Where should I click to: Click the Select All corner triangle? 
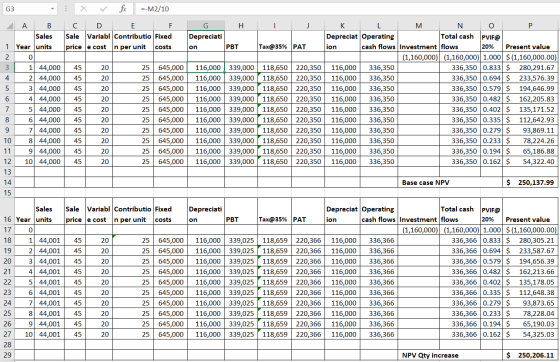[10, 26]
